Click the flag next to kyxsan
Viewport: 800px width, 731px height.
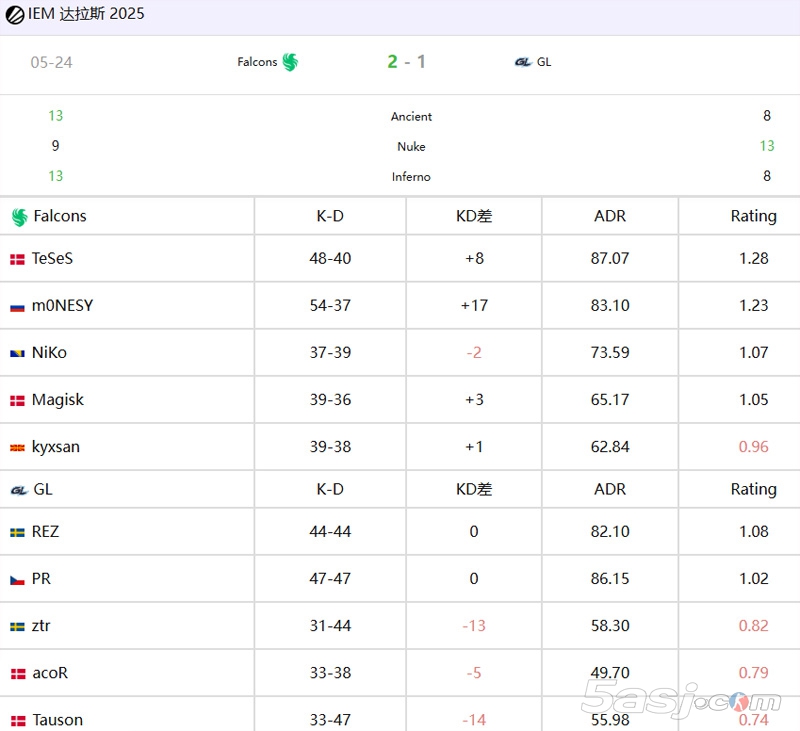(17, 447)
